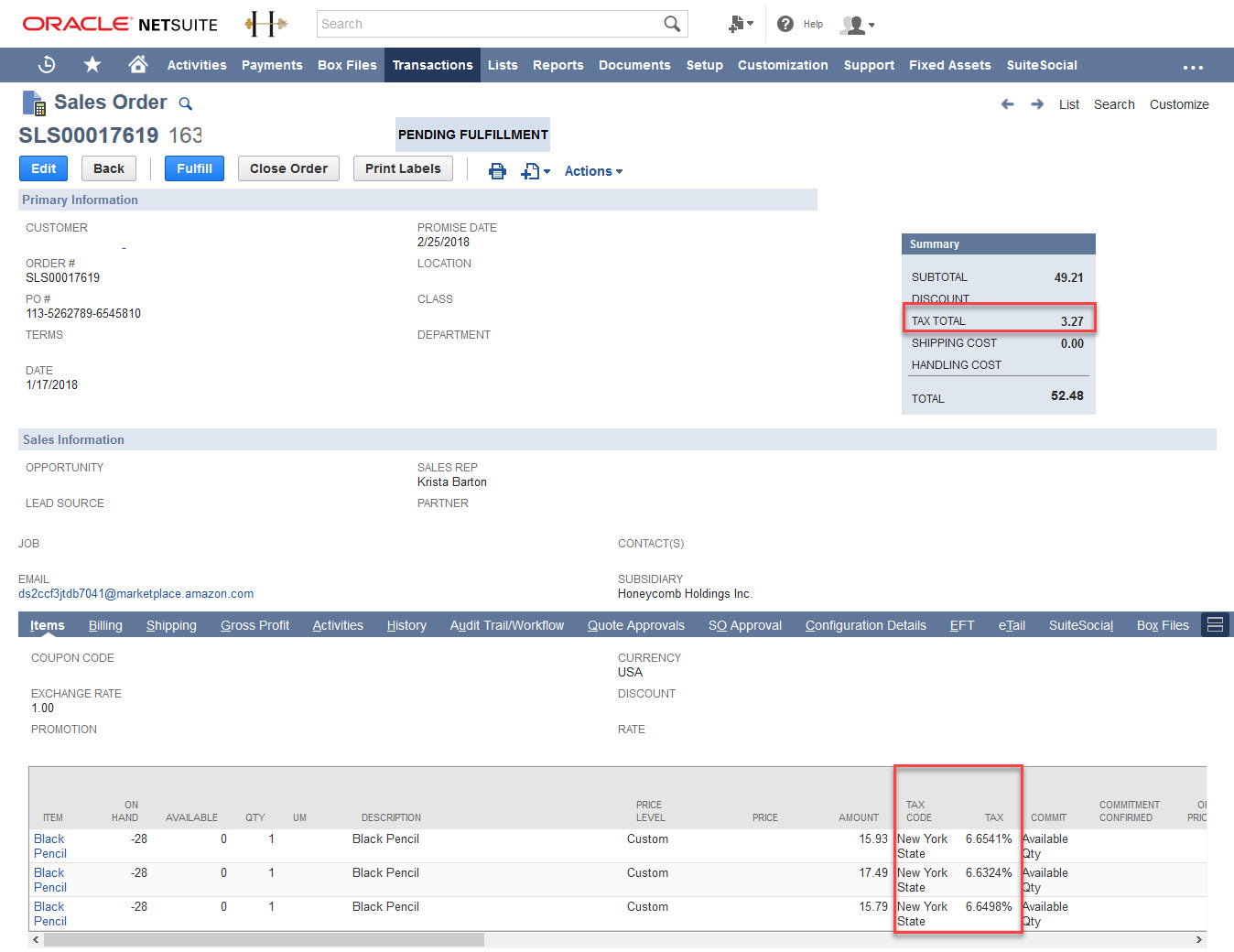Screen dimensions: 1234x952
Task: Switch to the EFT subtab
Action: [x=962, y=625]
